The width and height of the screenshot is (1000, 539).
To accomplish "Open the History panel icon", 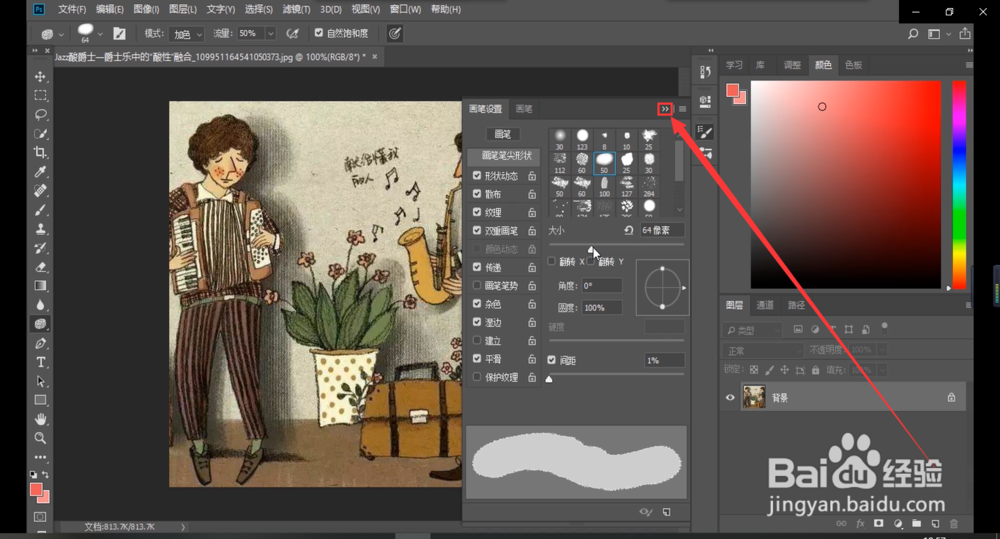I will tap(705, 72).
